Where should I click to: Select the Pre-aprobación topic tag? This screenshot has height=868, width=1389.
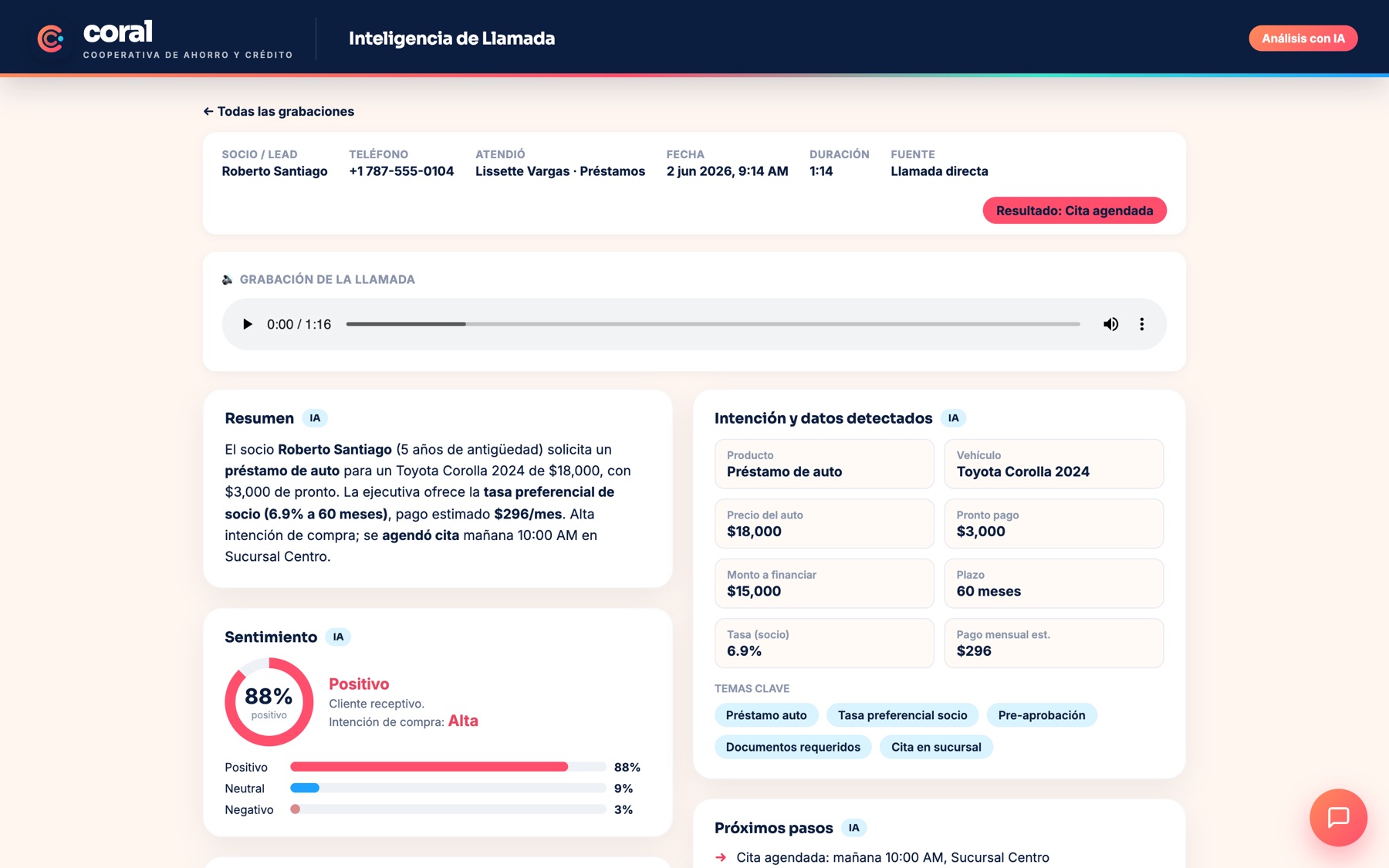click(x=1042, y=715)
